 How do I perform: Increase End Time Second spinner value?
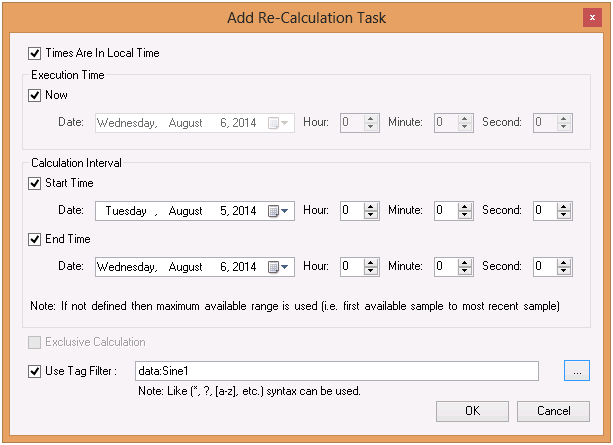[565, 263]
